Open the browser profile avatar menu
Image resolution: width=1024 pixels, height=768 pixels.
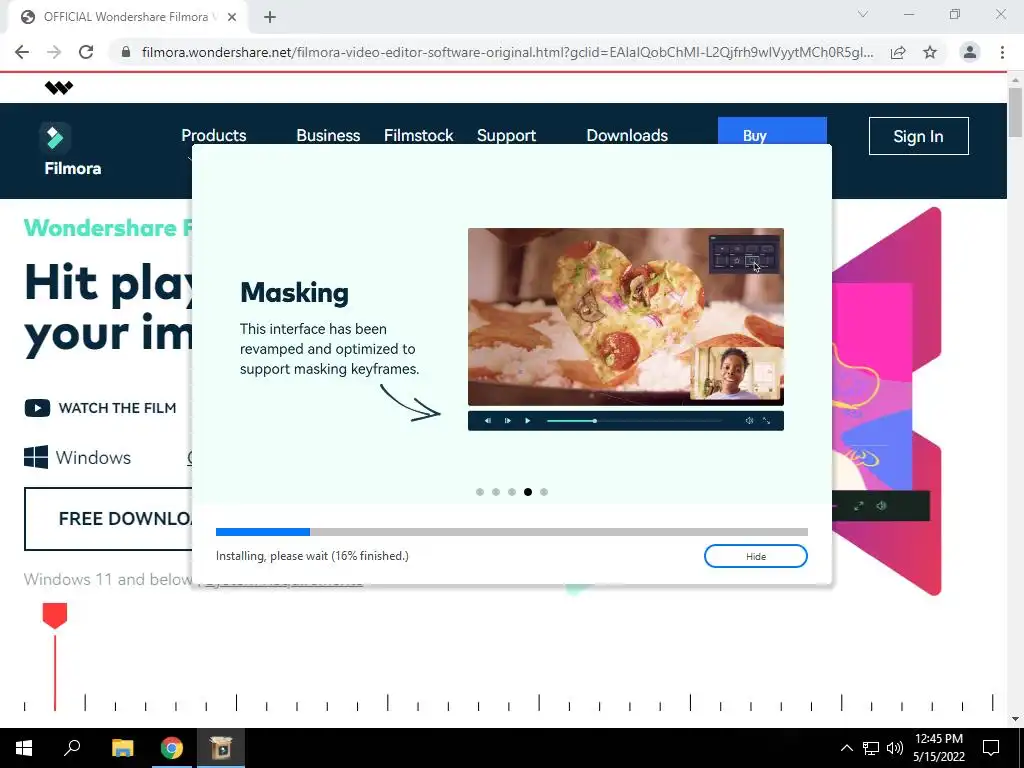point(970,52)
